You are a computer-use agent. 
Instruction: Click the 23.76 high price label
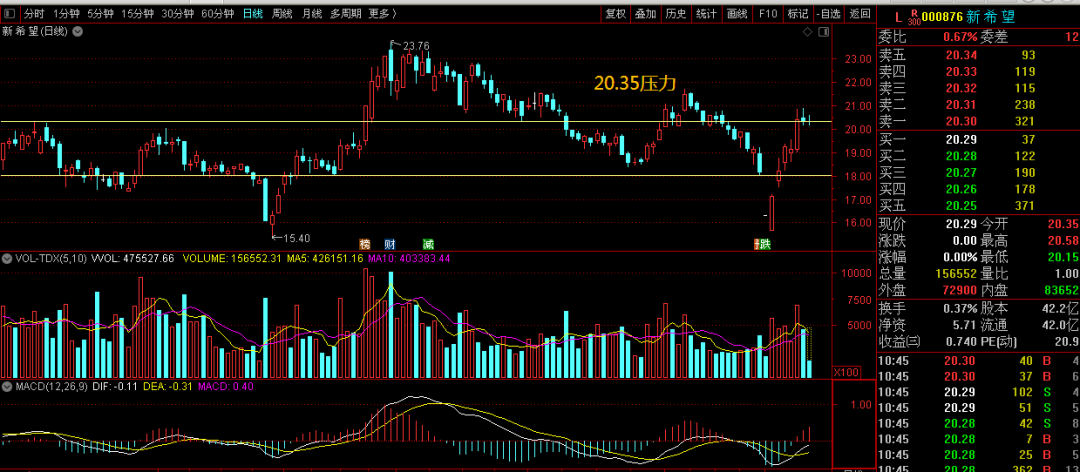click(x=416, y=46)
